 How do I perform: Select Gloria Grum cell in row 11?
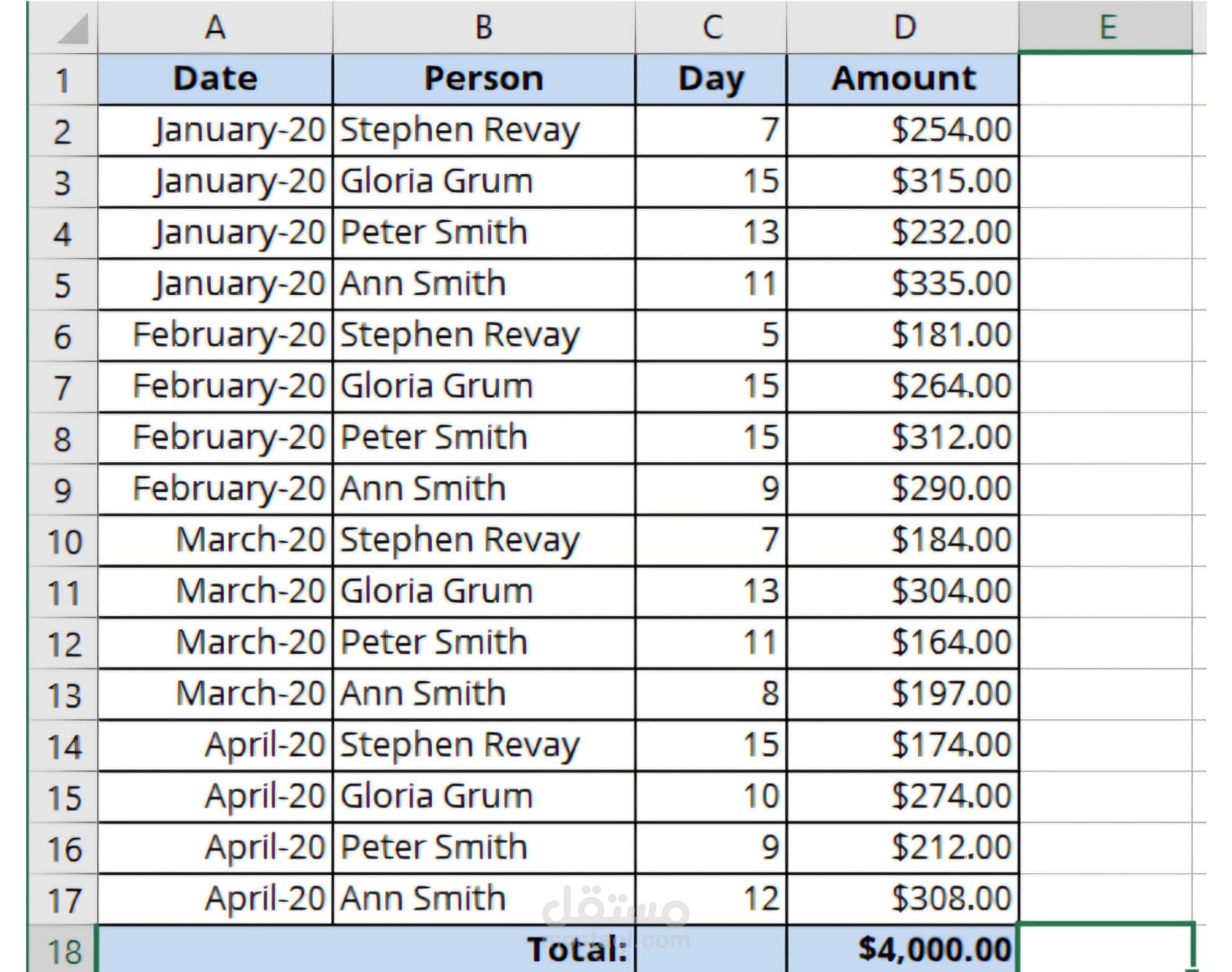pyautogui.click(x=483, y=592)
